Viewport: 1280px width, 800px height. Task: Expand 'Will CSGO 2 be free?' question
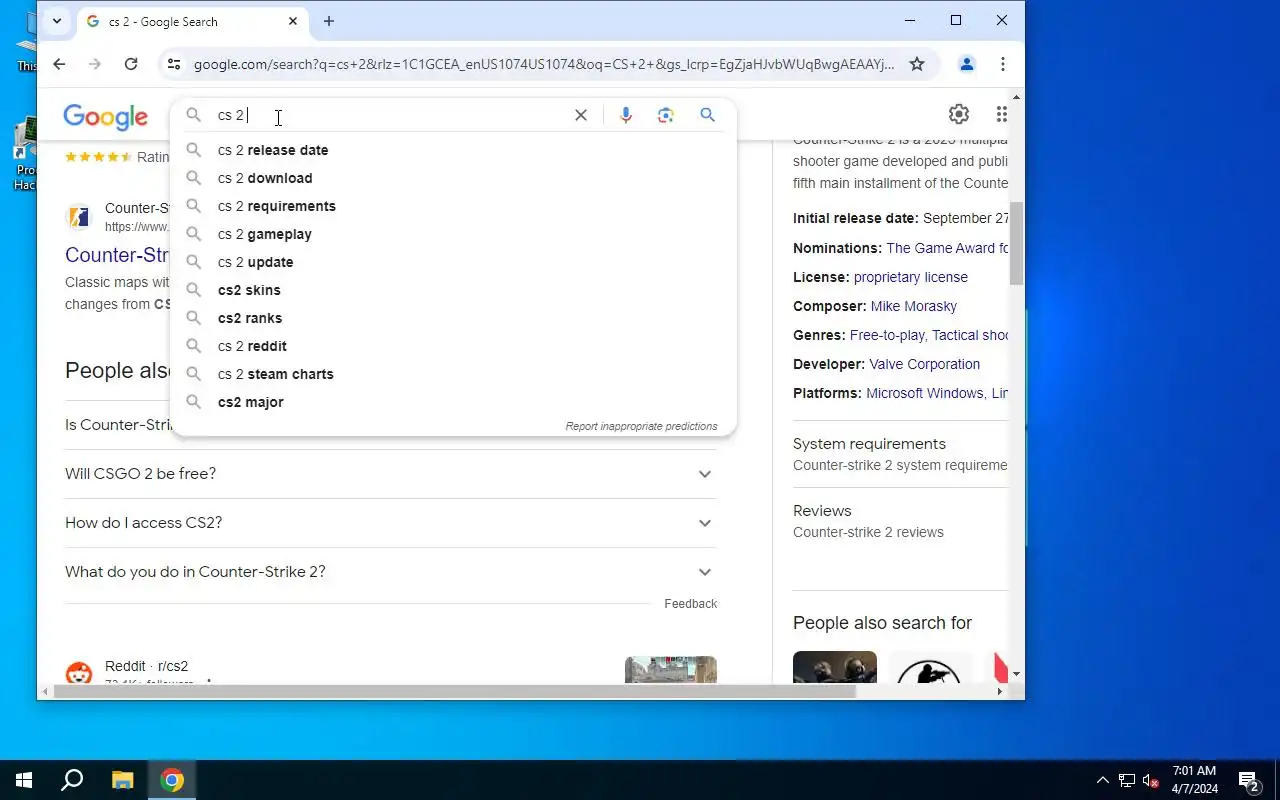tap(391, 474)
